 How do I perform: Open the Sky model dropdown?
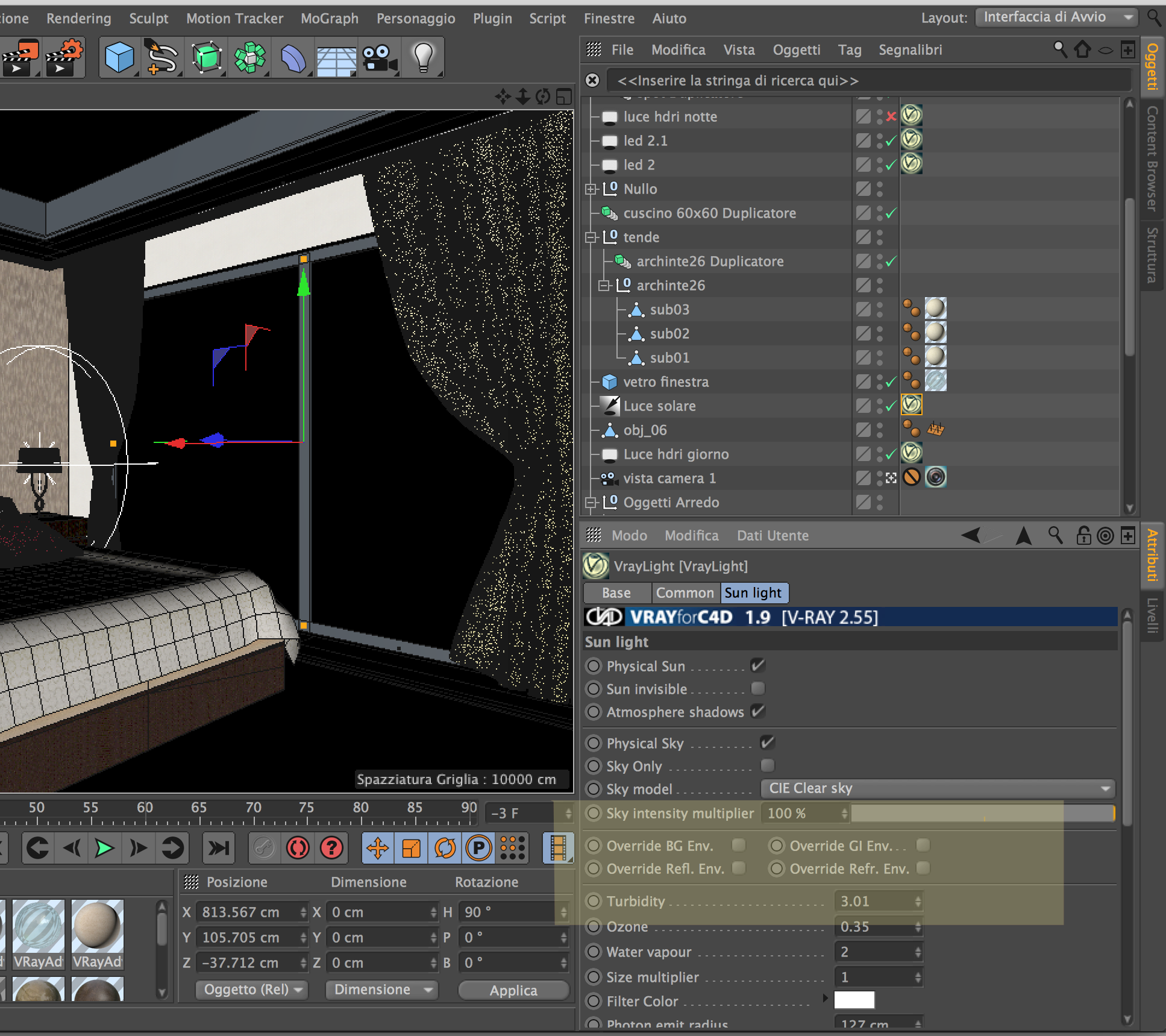pyautogui.click(x=938, y=788)
